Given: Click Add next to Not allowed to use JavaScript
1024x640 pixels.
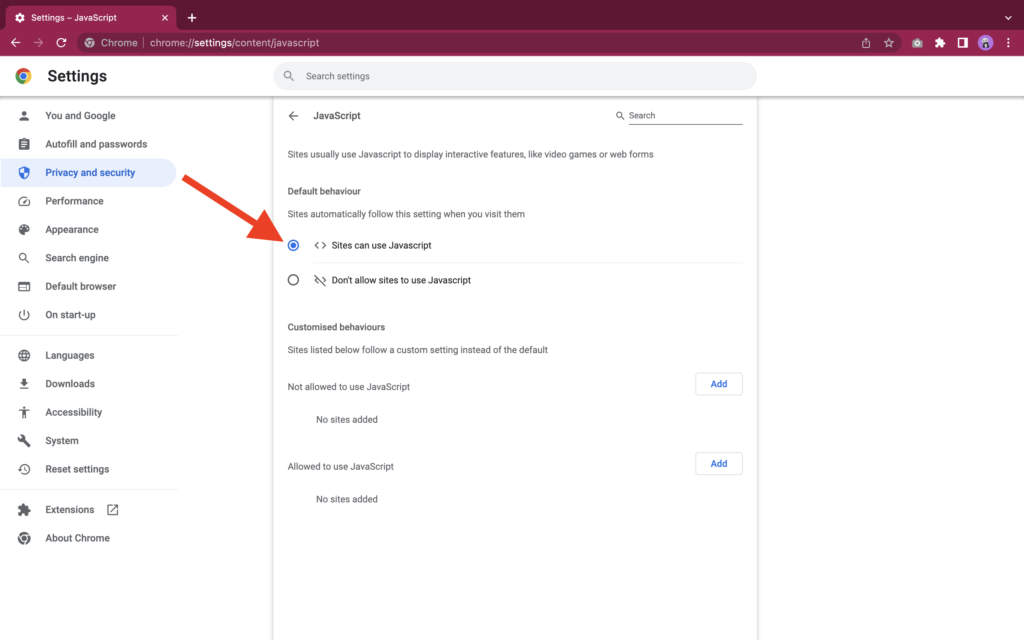Looking at the screenshot, I should point(718,383).
